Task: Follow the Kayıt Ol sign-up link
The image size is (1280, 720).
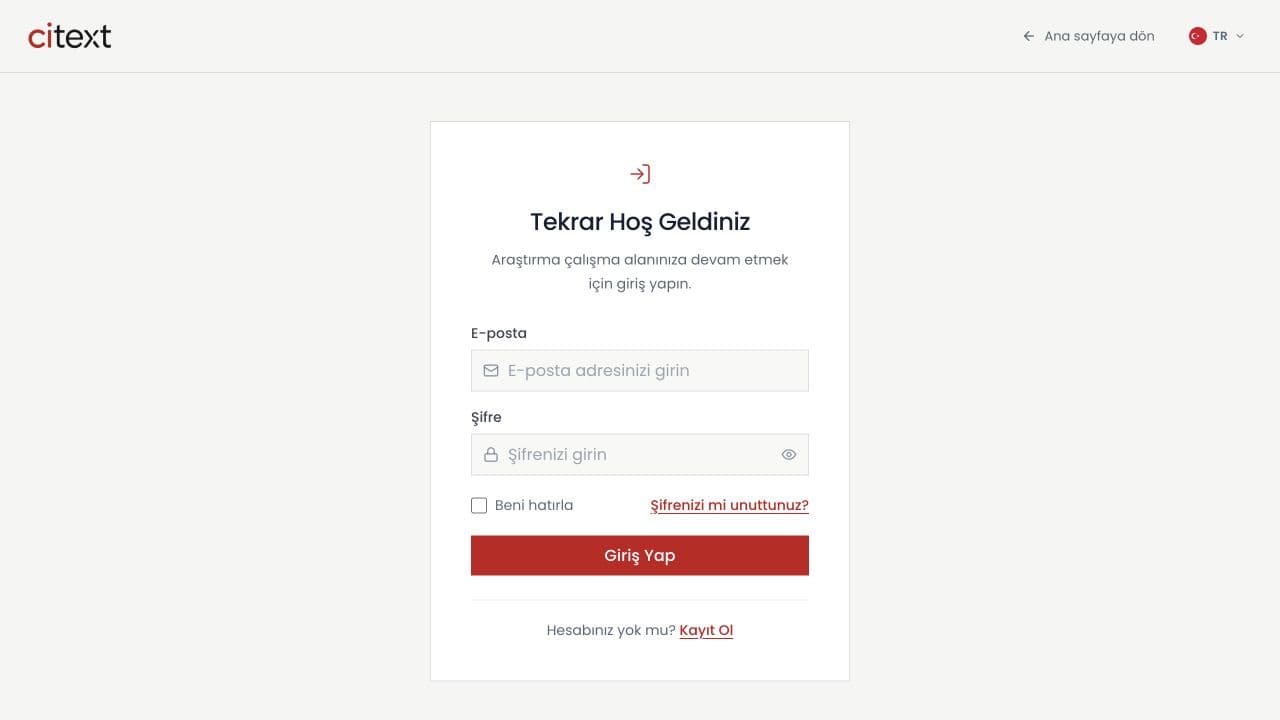Action: pyautogui.click(x=706, y=630)
